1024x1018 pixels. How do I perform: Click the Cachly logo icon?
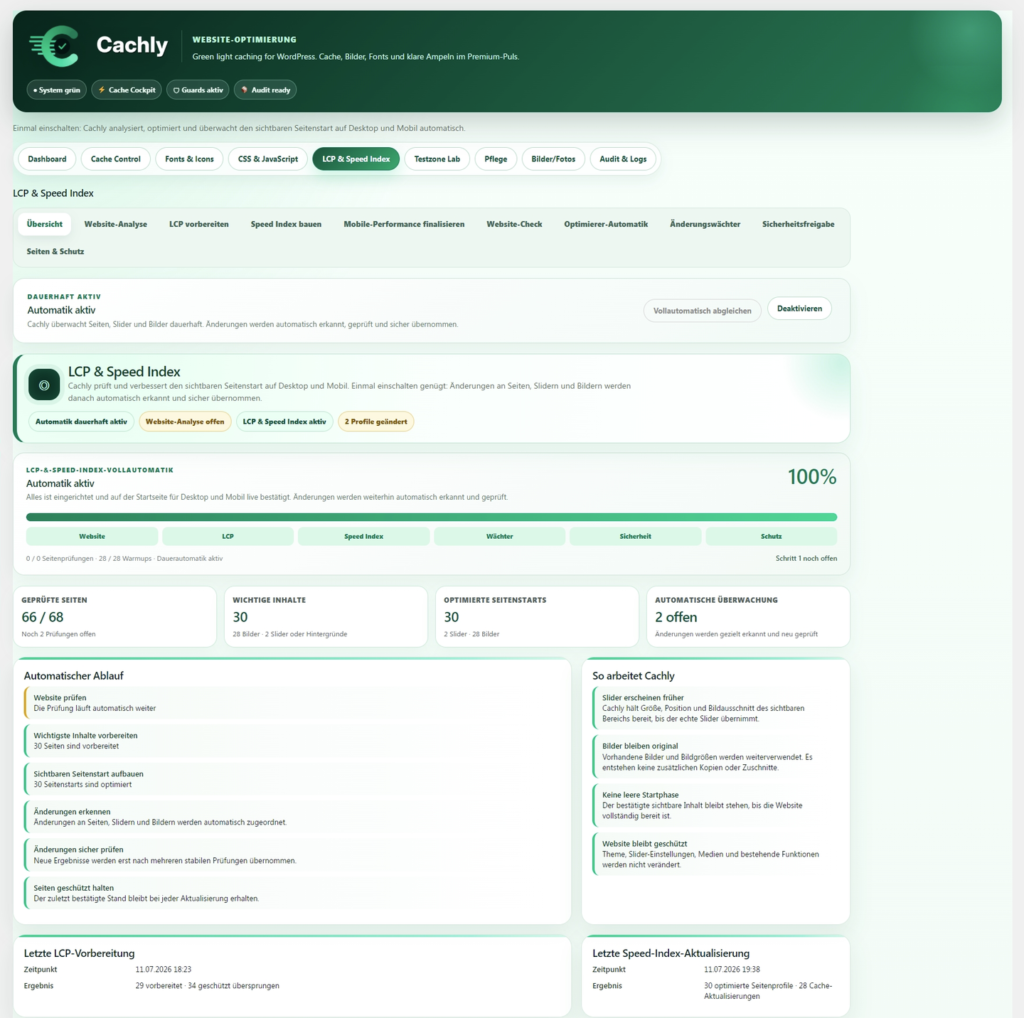(x=55, y=46)
